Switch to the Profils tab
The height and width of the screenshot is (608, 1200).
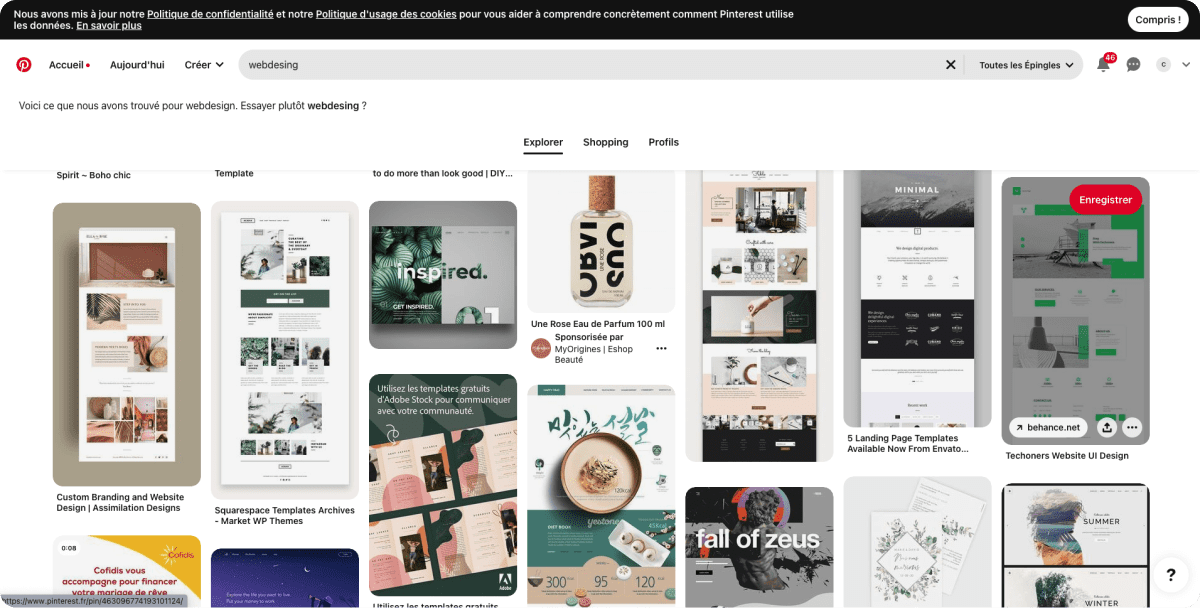click(x=663, y=142)
